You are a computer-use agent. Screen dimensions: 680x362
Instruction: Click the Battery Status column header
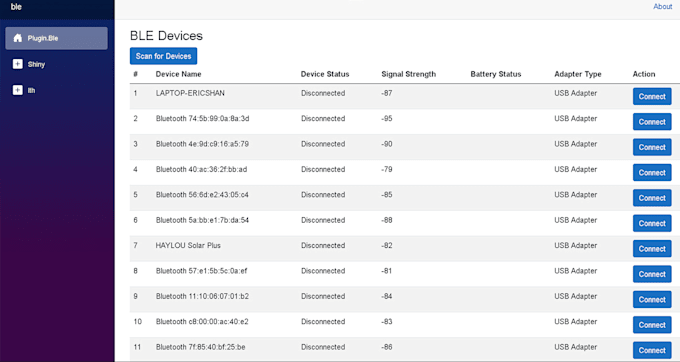[496, 74]
